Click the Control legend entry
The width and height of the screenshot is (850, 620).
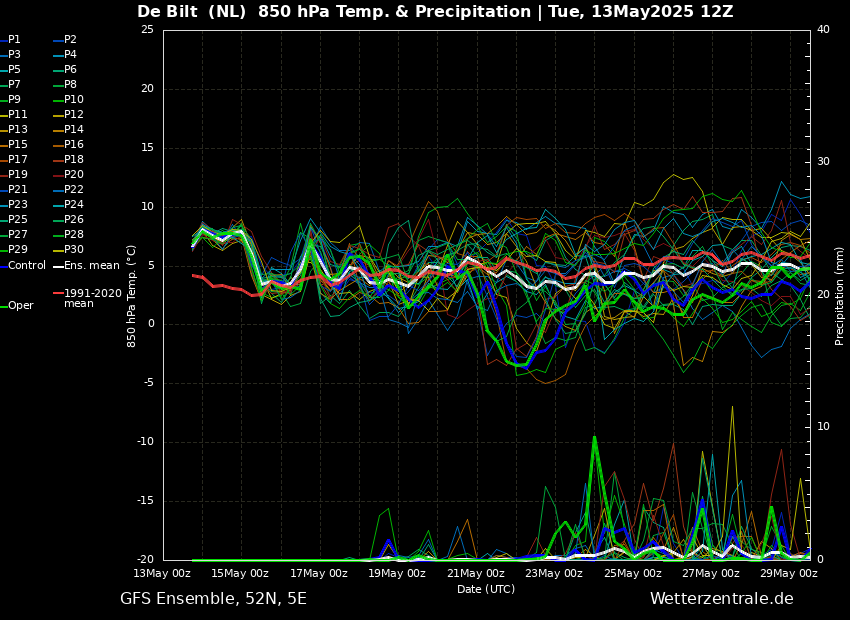(27, 266)
